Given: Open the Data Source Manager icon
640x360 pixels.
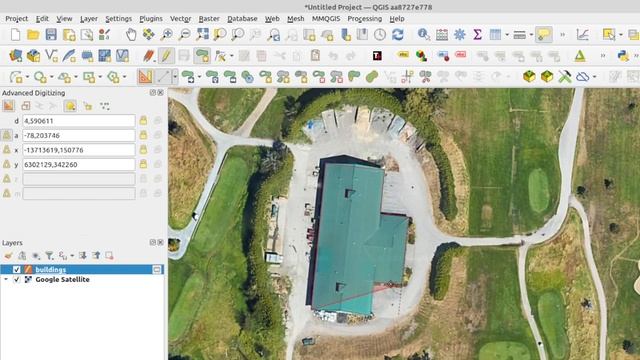Looking at the screenshot, I should (16, 56).
